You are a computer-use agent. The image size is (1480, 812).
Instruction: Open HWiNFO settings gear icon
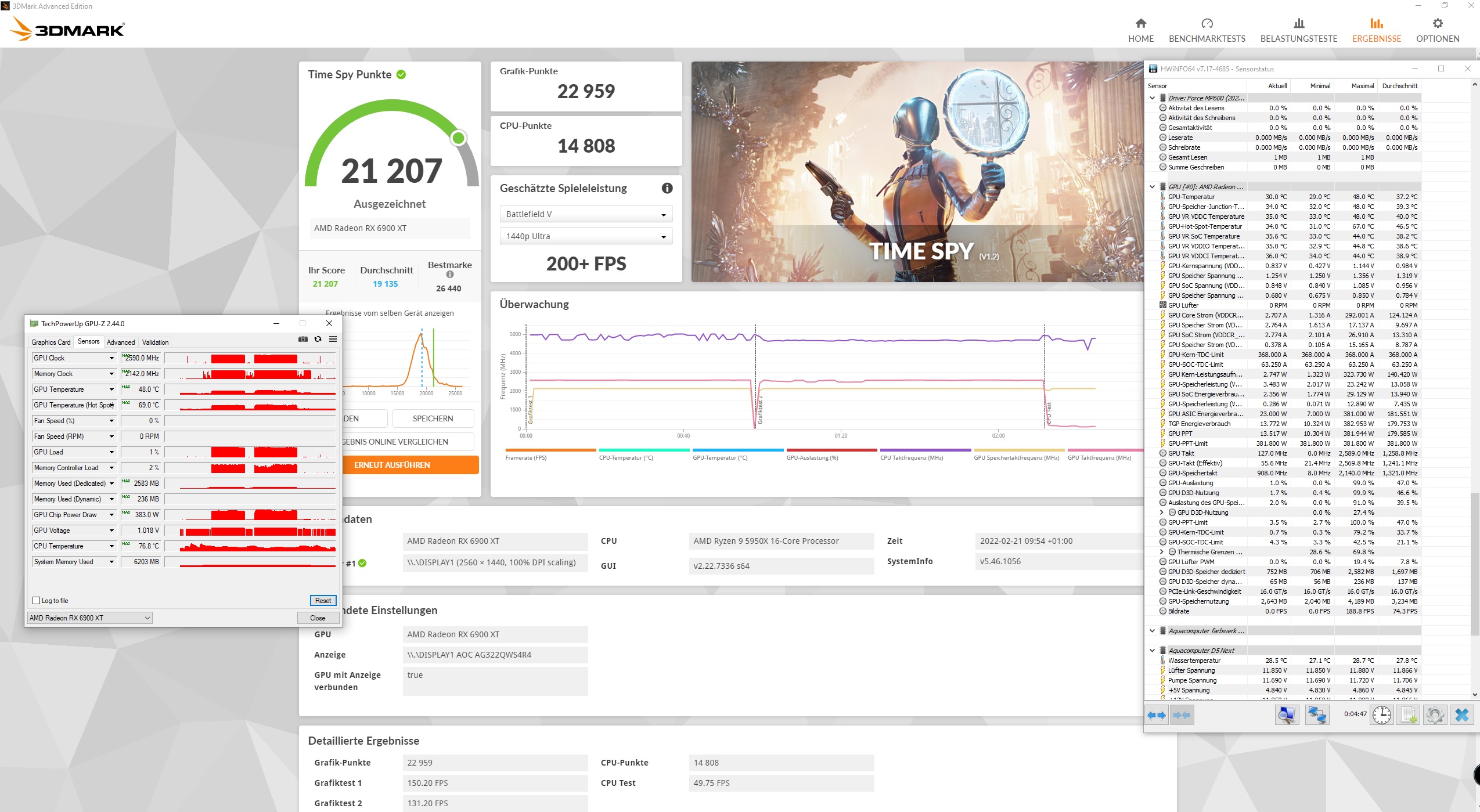click(1435, 715)
